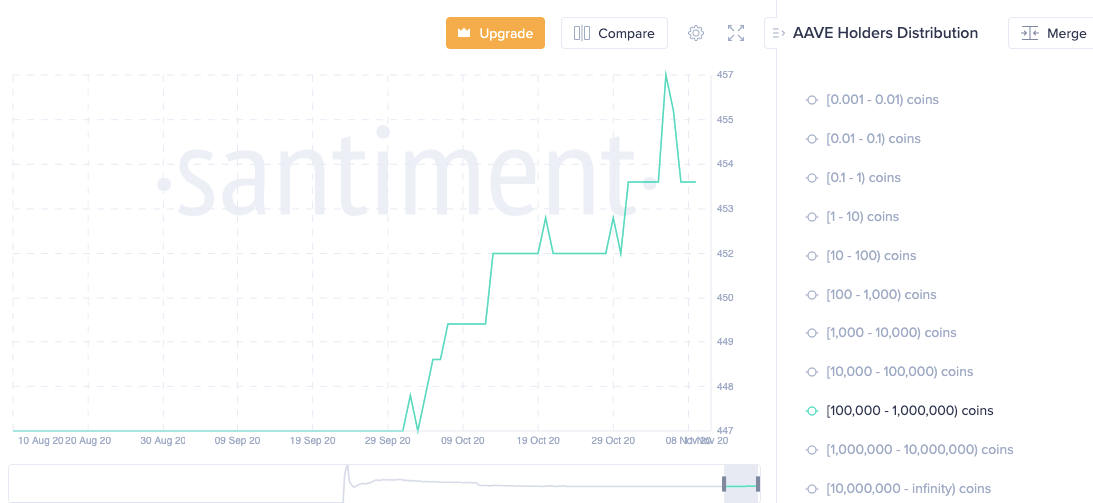1093x503 pixels.
Task: Collapse the Holders Distribution sidebar
Action: pos(778,33)
